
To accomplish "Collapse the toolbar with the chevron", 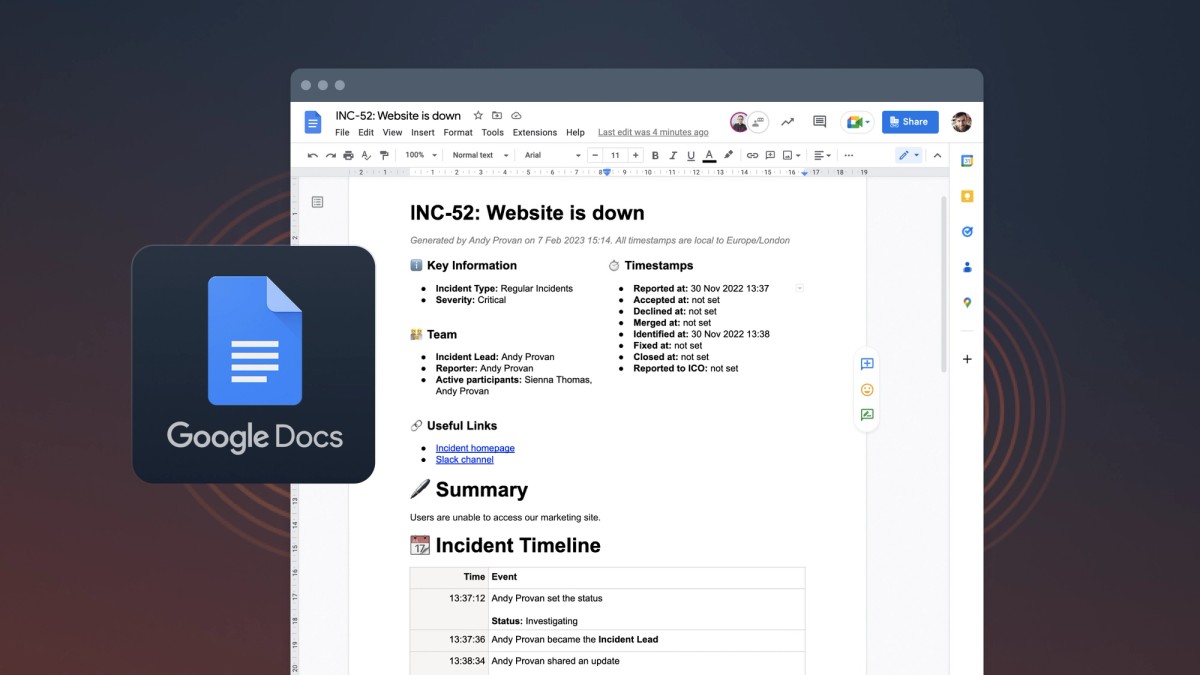I will tap(938, 155).
